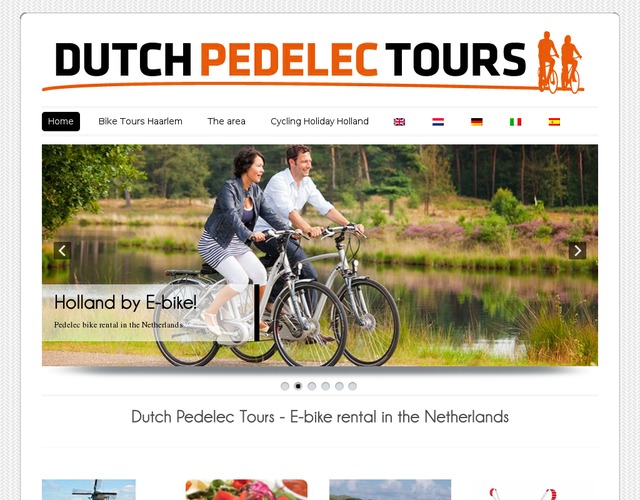Open the salad food thumbnail image
The image size is (640, 500).
point(247,489)
